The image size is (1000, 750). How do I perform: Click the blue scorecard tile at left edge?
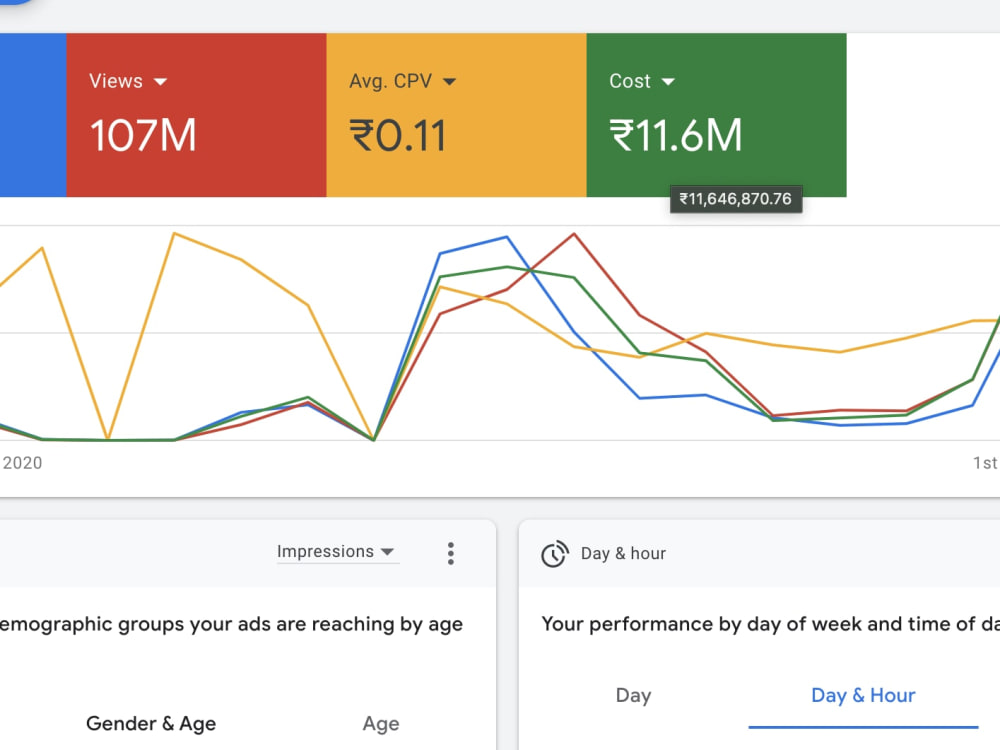(x=33, y=115)
